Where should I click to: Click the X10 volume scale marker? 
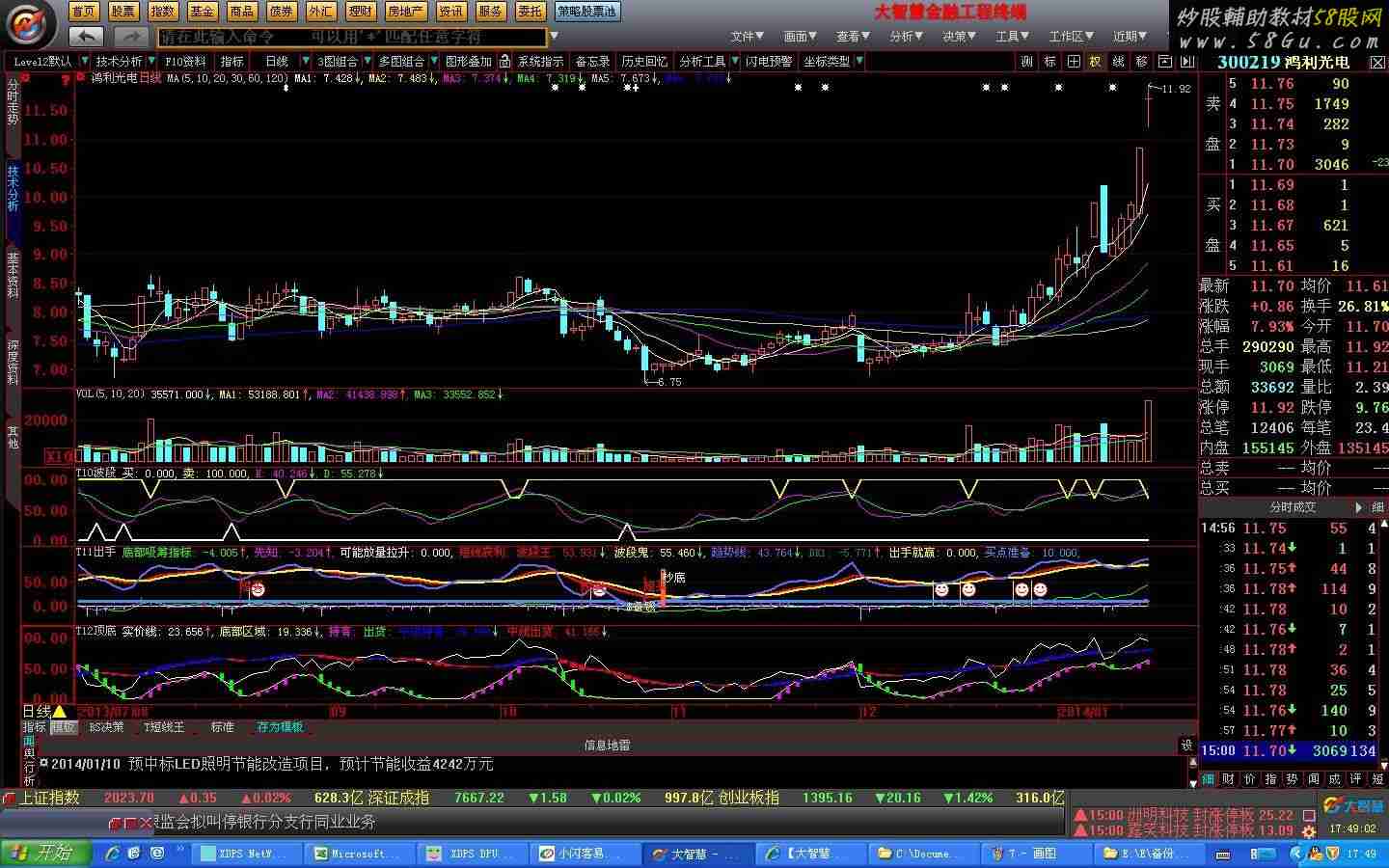[59, 456]
